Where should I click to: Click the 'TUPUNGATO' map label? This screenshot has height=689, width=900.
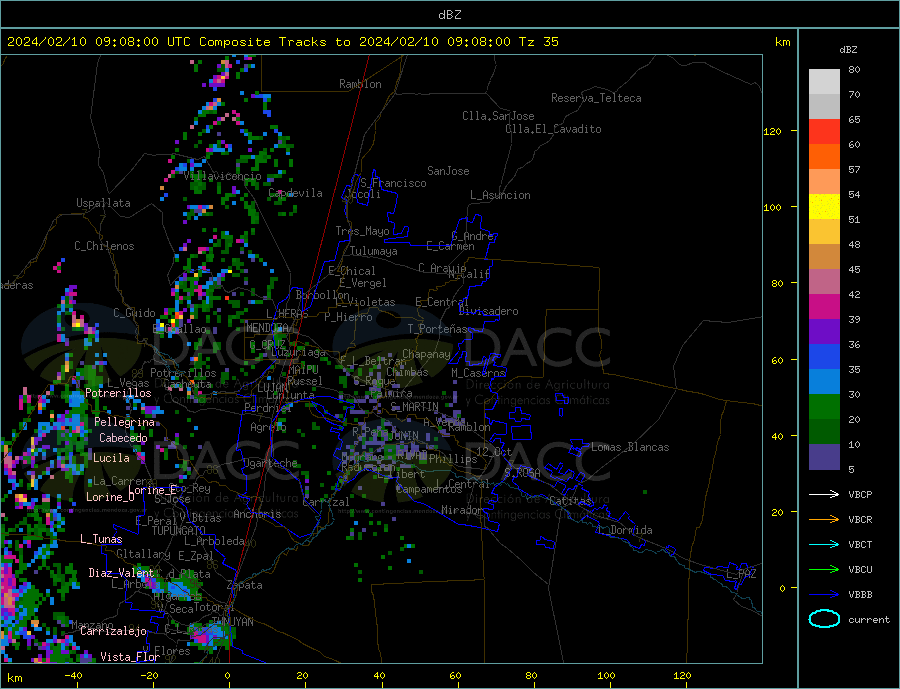tap(178, 531)
